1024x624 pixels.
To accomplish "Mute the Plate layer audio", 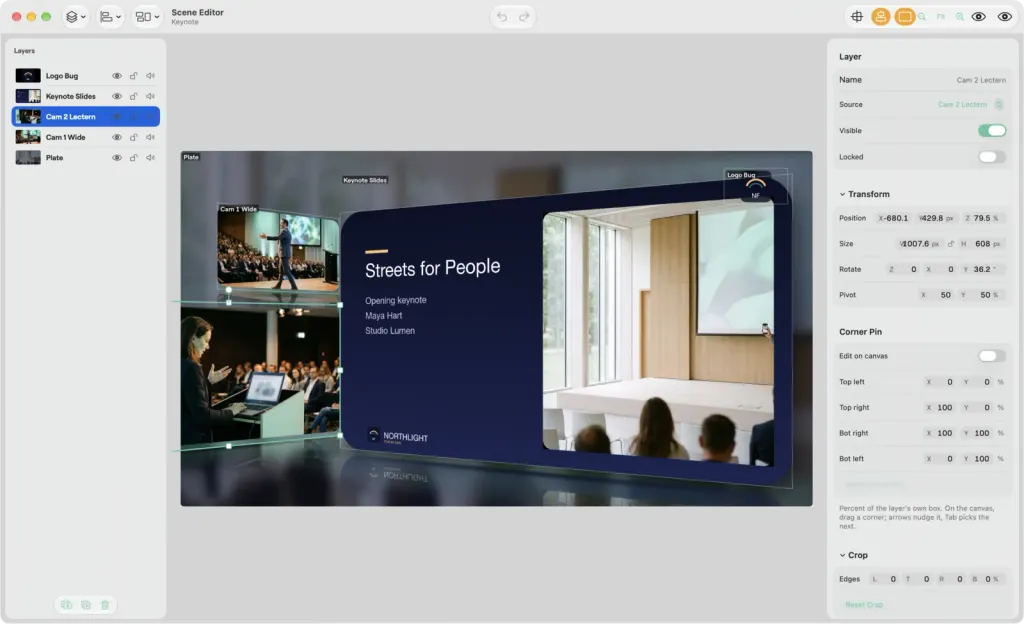I will point(150,158).
